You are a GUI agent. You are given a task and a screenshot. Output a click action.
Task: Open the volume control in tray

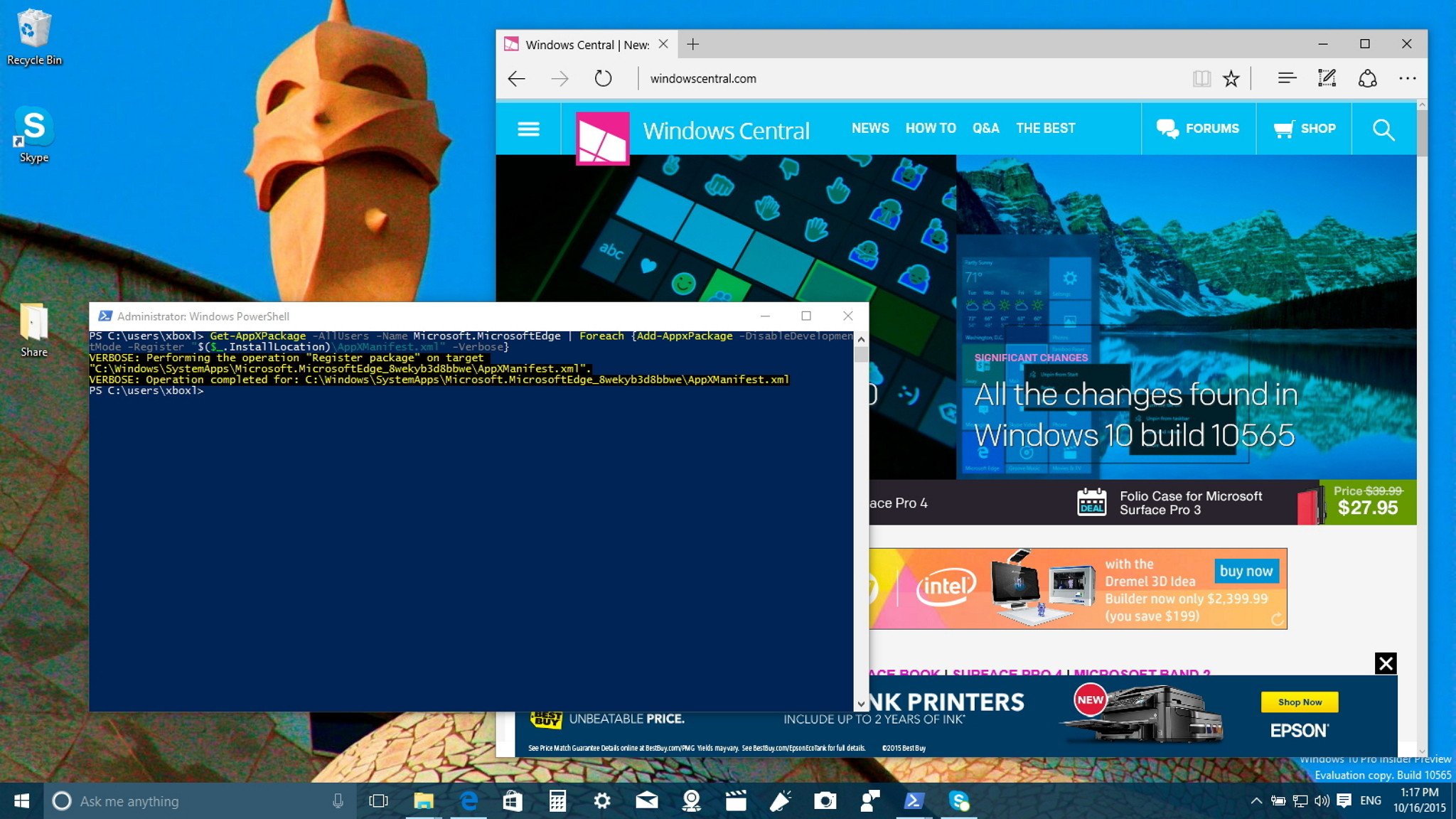point(1322,801)
